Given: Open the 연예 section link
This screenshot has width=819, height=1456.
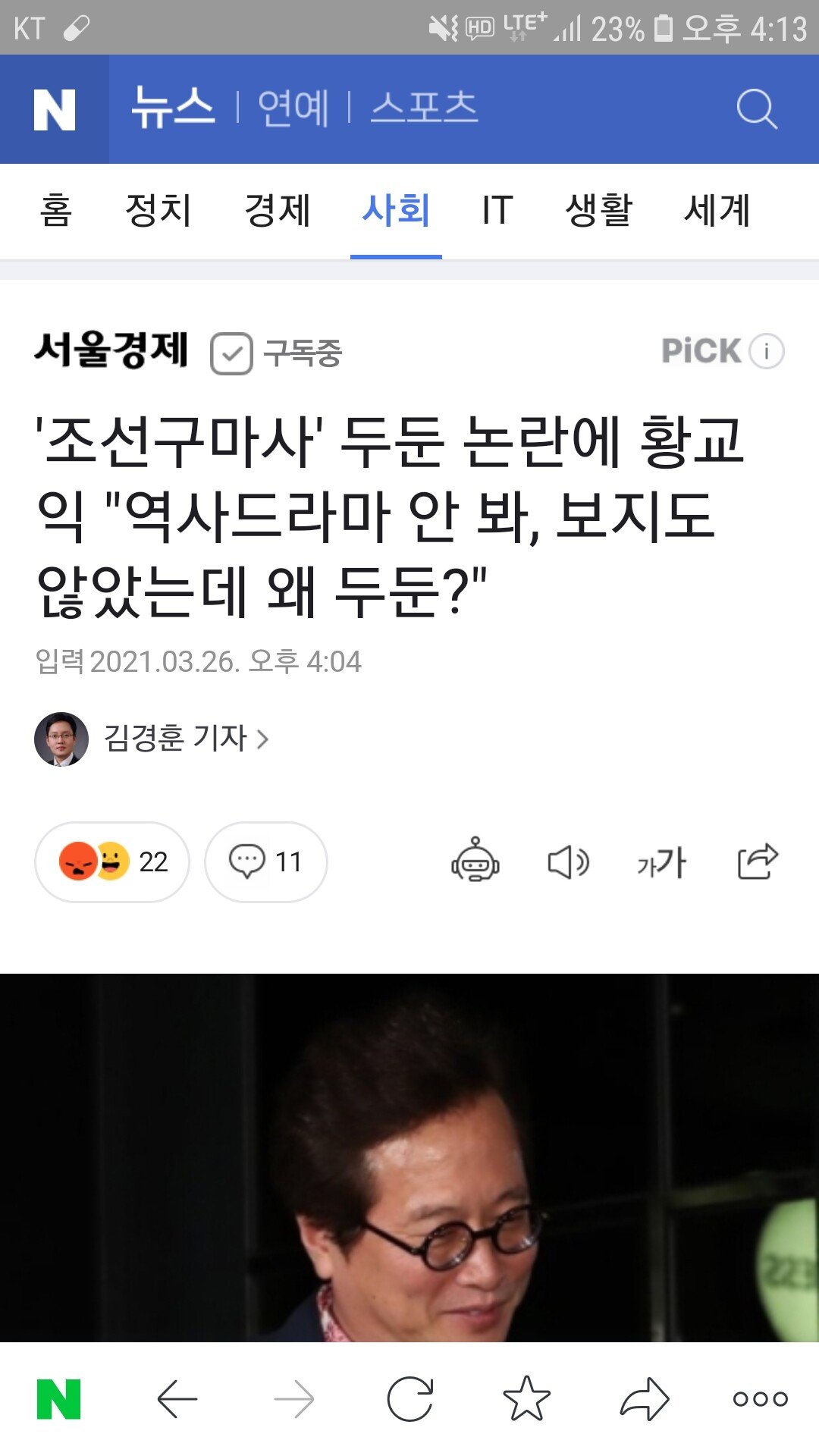Looking at the screenshot, I should (293, 108).
